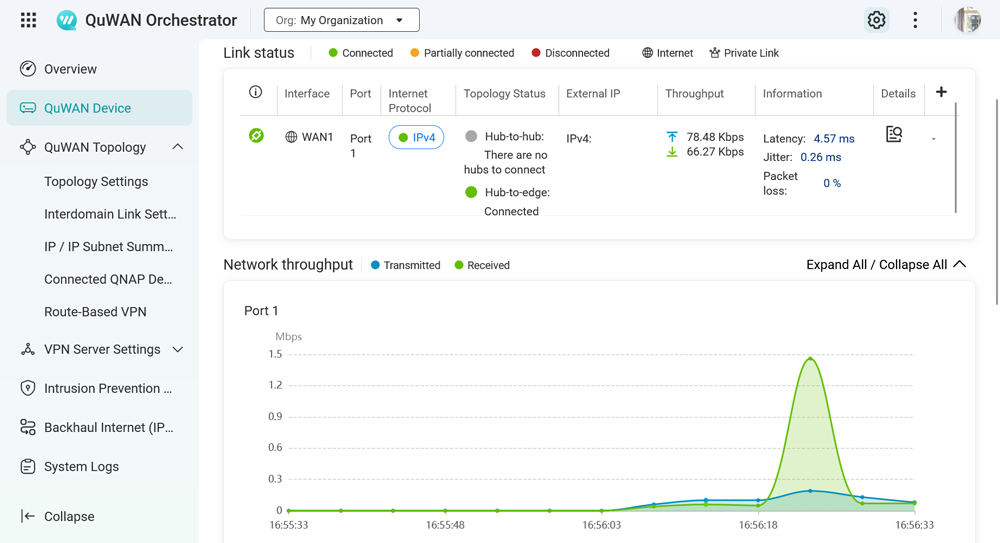Click the user profile avatar
This screenshot has width=1000, height=543.
[x=967, y=20]
